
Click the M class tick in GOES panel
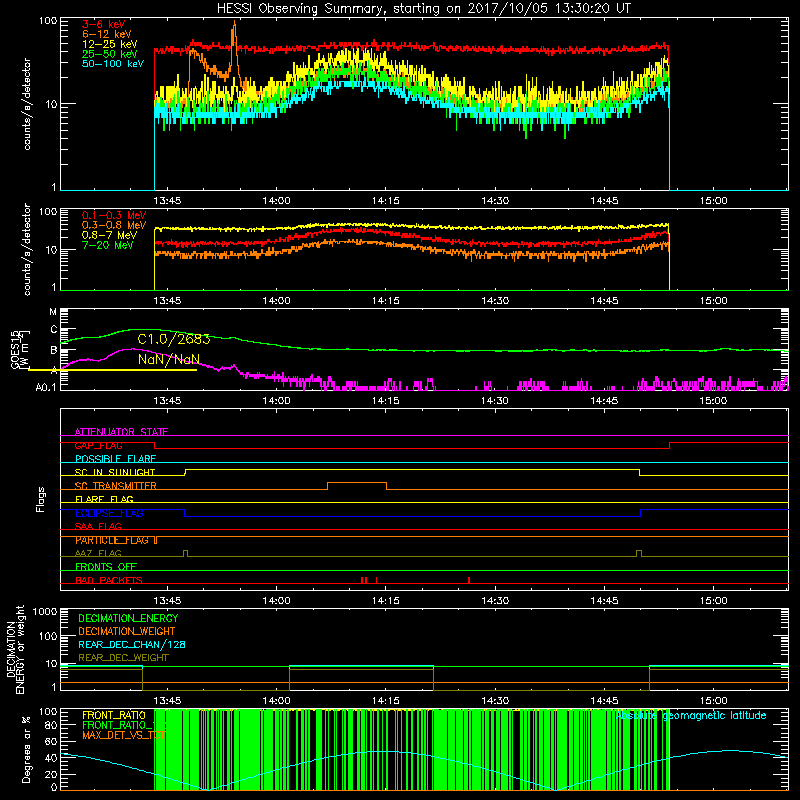[x=53, y=311]
